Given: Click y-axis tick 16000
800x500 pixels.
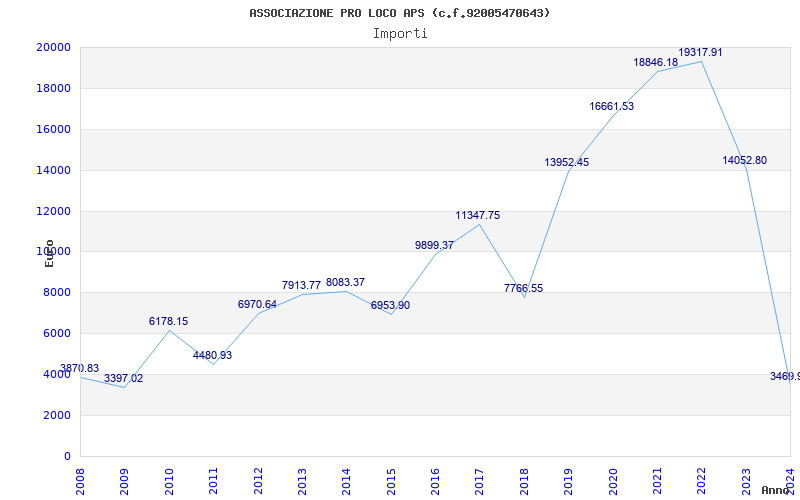Looking at the screenshot, I should pos(54,130).
